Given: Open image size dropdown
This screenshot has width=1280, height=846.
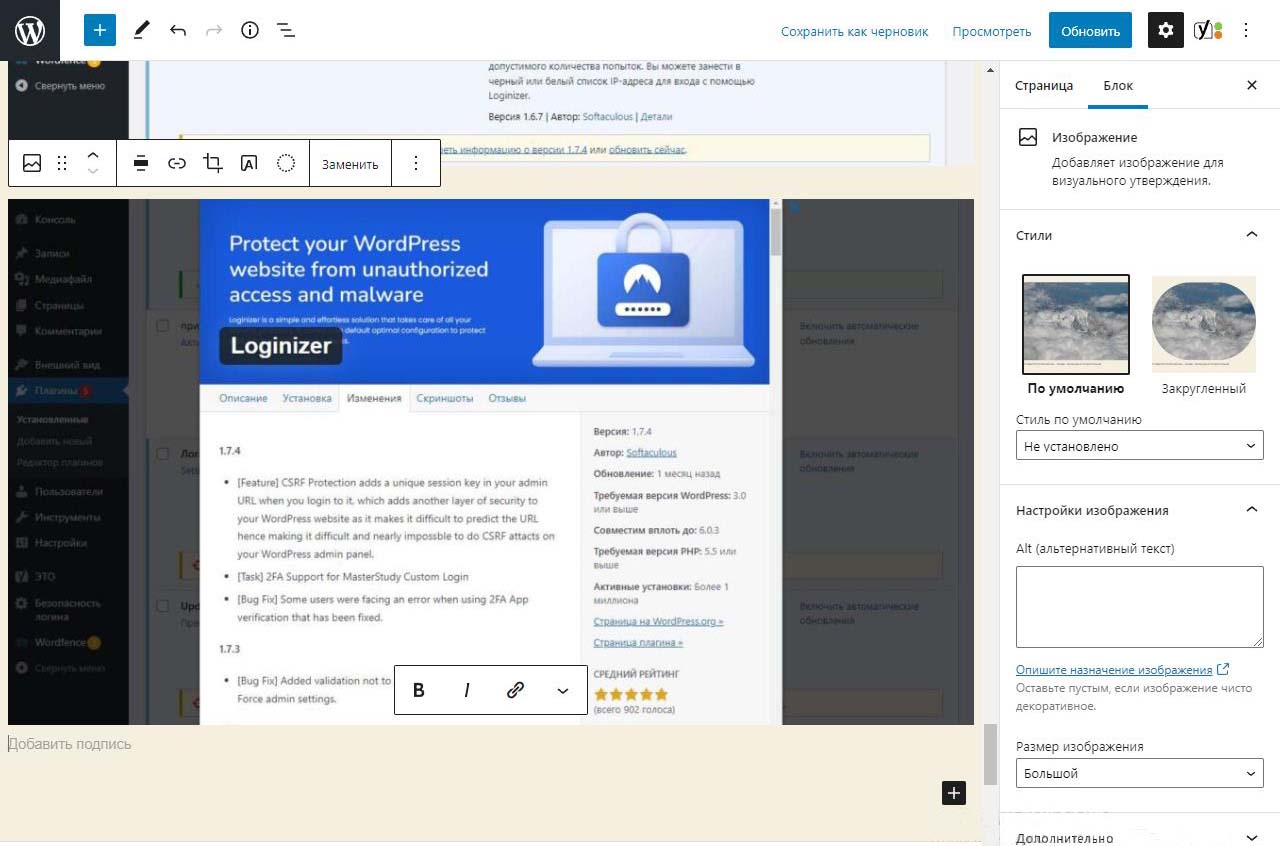Looking at the screenshot, I should [x=1139, y=773].
